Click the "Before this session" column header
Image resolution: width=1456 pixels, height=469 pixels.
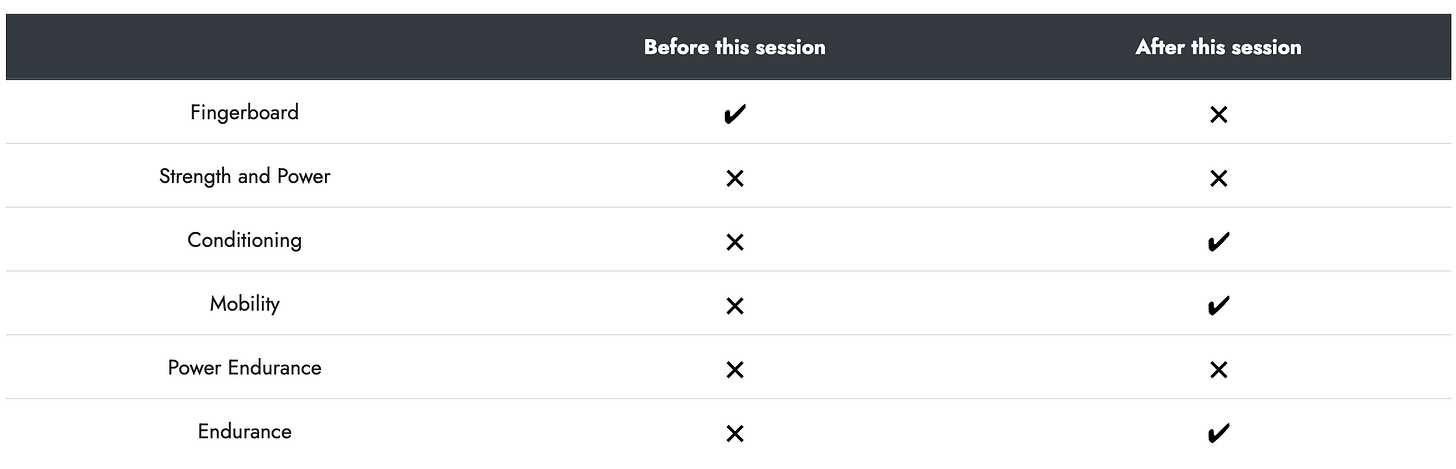tap(734, 47)
